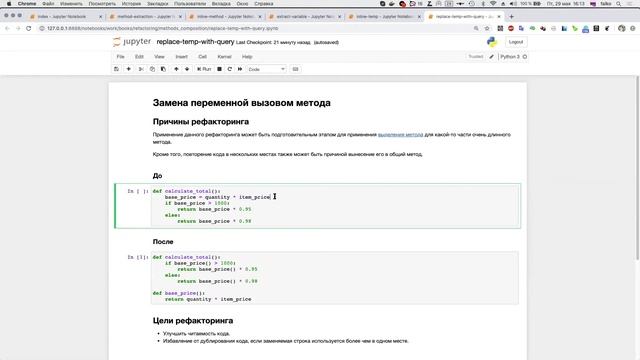Copy selected cells icon in toolbar
Image resolution: width=640 pixels, height=360 pixels.
(x=152, y=69)
